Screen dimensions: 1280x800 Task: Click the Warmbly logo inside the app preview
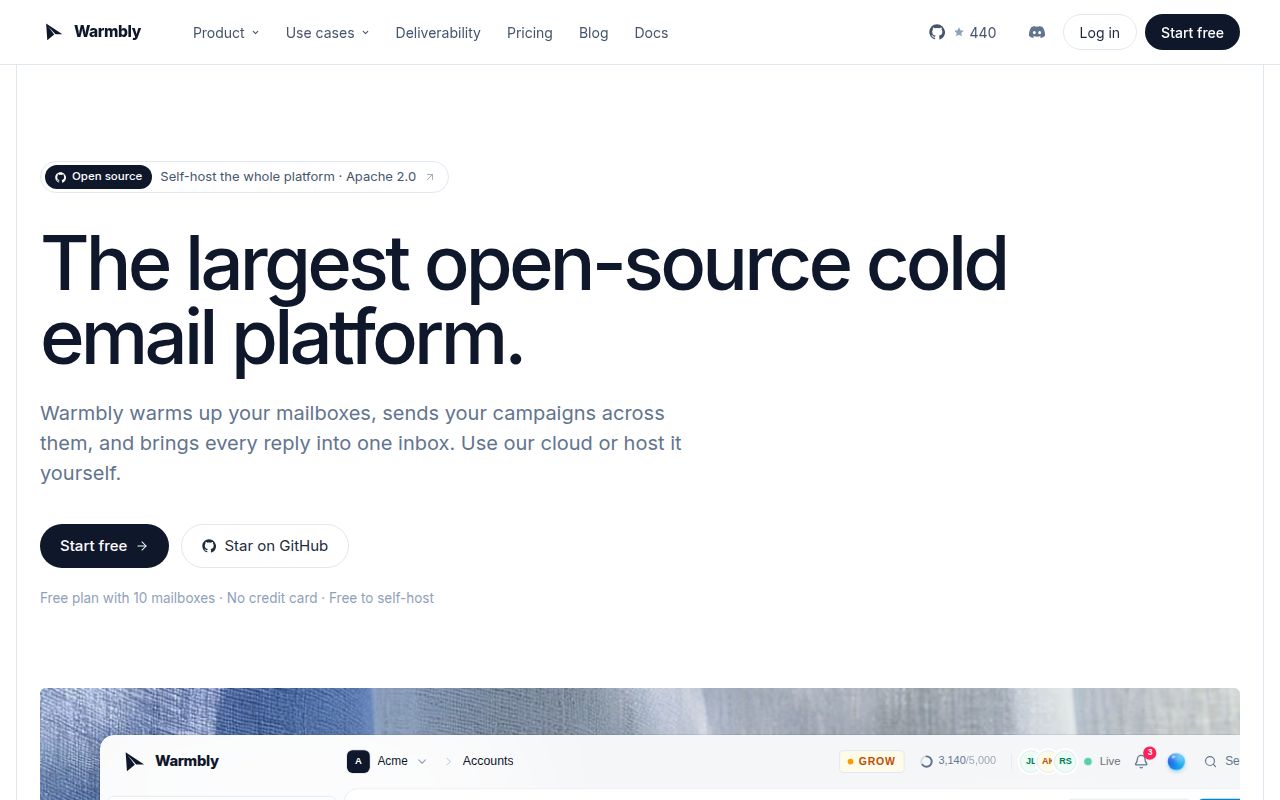(x=172, y=761)
